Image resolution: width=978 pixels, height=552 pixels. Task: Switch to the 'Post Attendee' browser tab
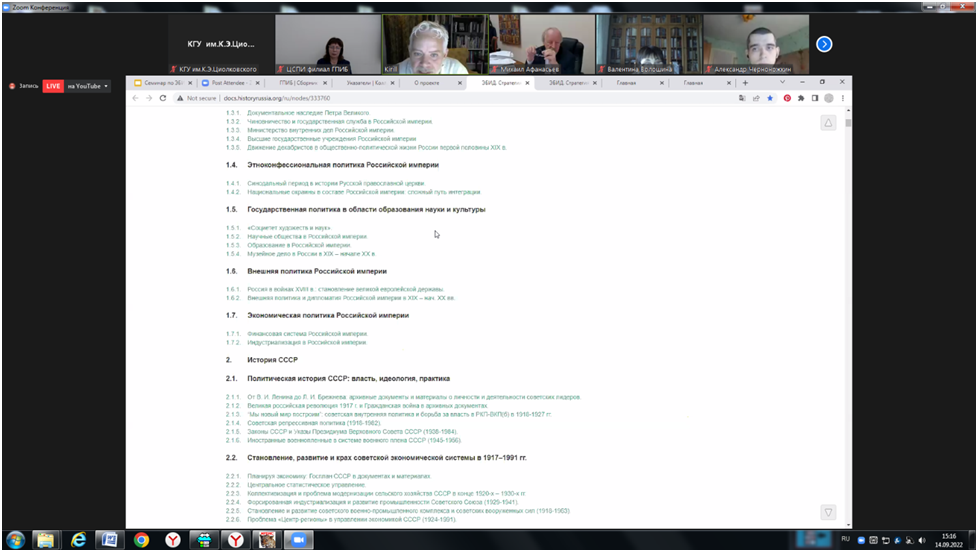[x=228, y=83]
